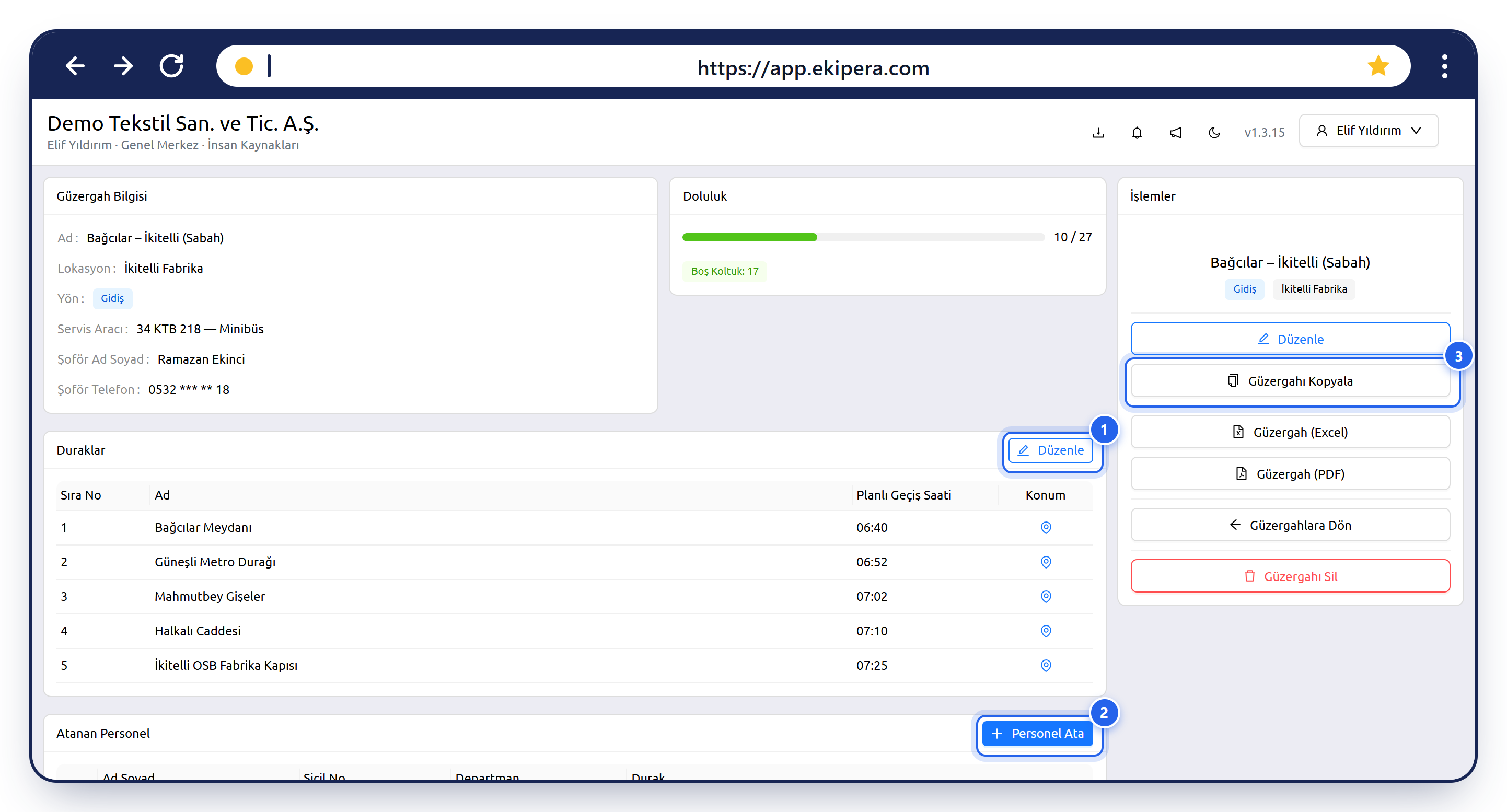Screen dimensions: 1507x812
Task: Click the Doluluk occupancy progress bar
Action: point(863,238)
